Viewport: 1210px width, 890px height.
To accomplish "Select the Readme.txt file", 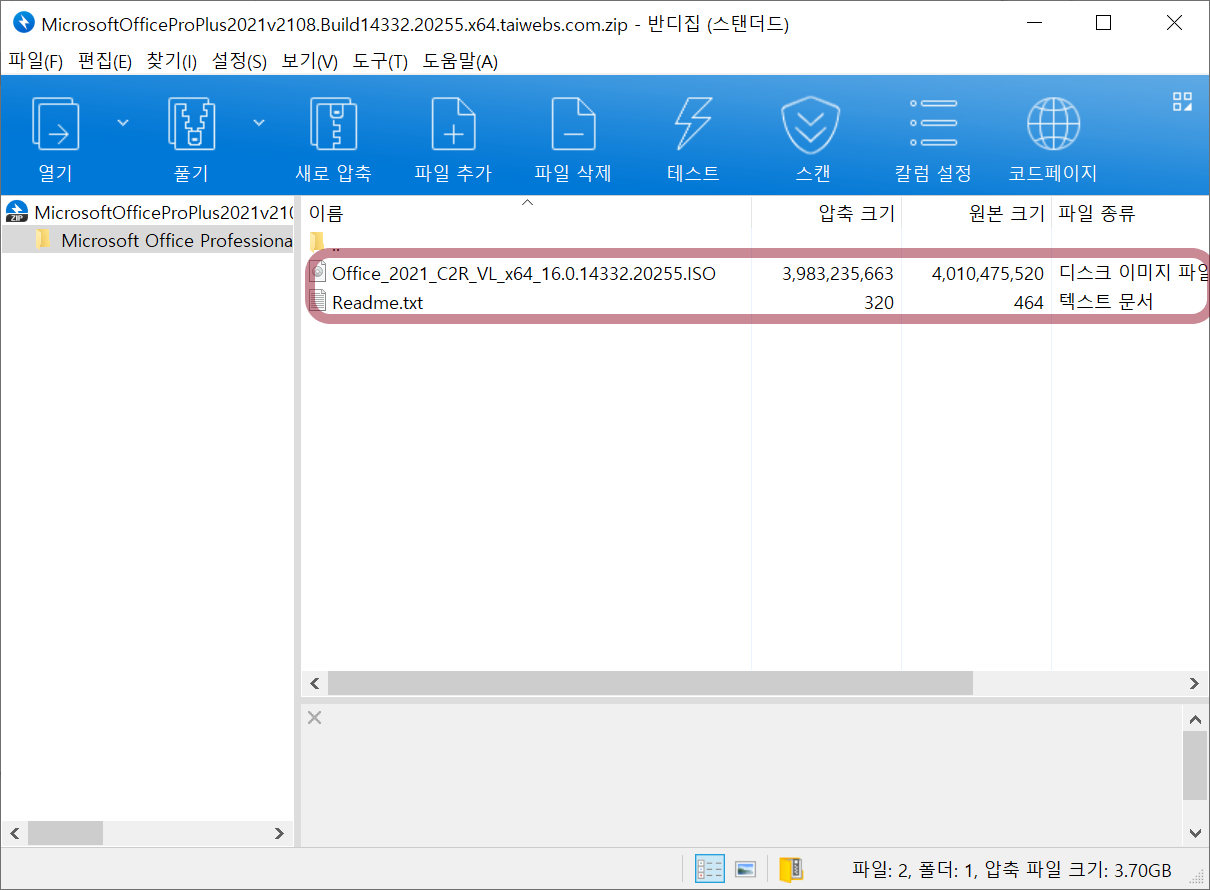I will [x=377, y=302].
